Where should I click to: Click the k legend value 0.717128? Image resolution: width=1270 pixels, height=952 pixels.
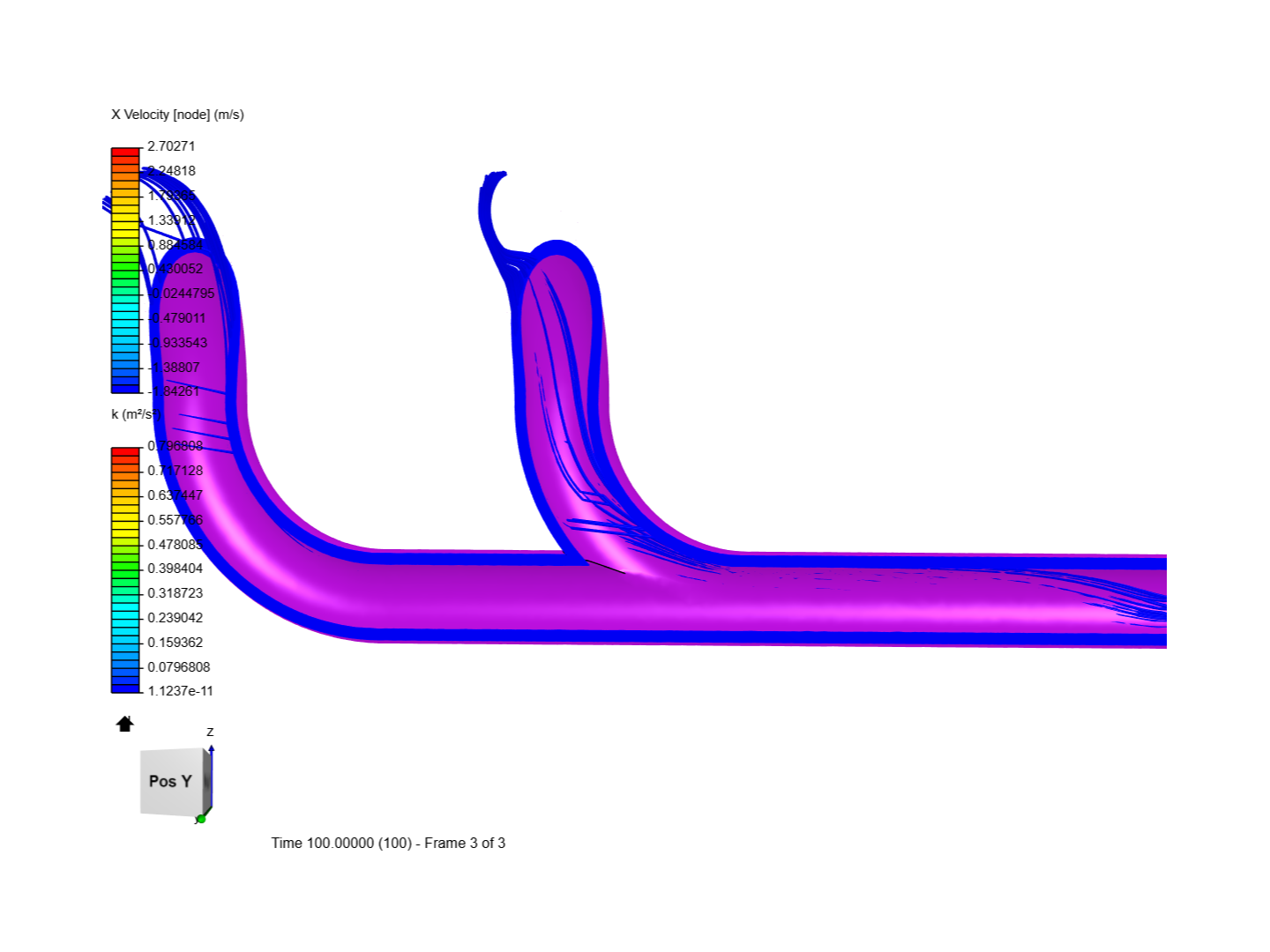[x=175, y=471]
